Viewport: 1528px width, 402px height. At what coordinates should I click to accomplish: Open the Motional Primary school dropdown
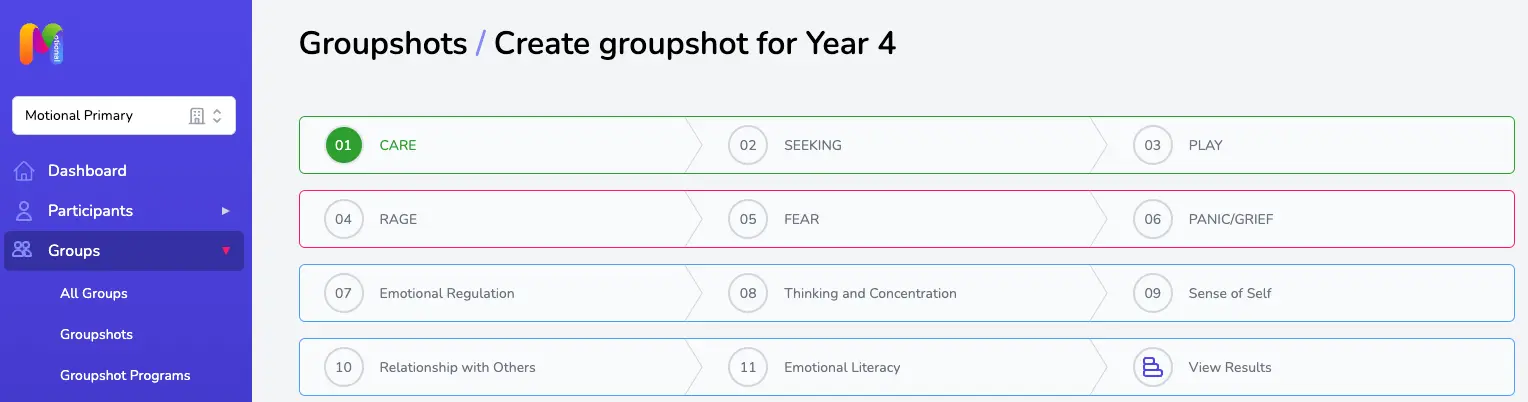124,115
